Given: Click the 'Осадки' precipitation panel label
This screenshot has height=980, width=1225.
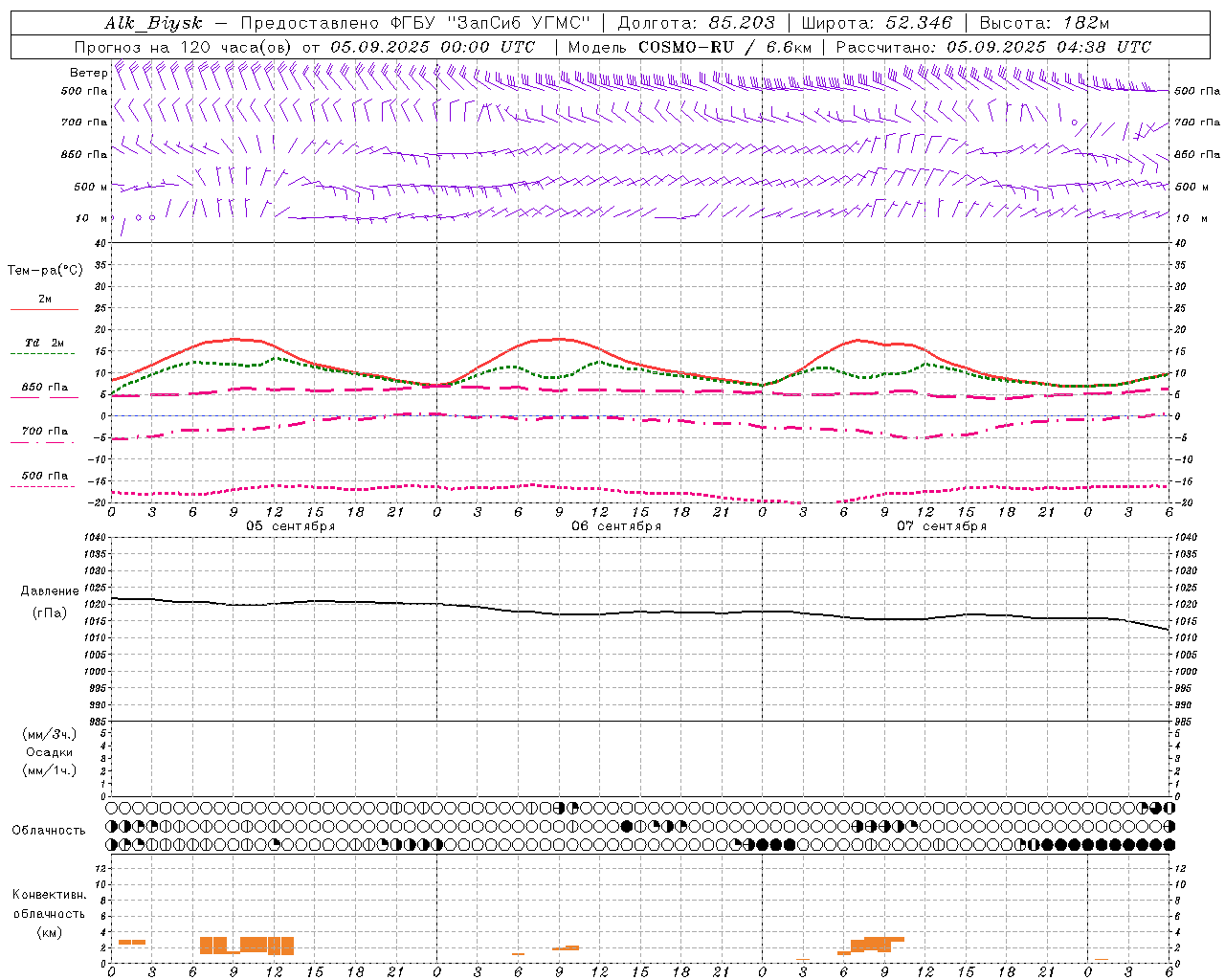Looking at the screenshot, I should click(x=50, y=752).
